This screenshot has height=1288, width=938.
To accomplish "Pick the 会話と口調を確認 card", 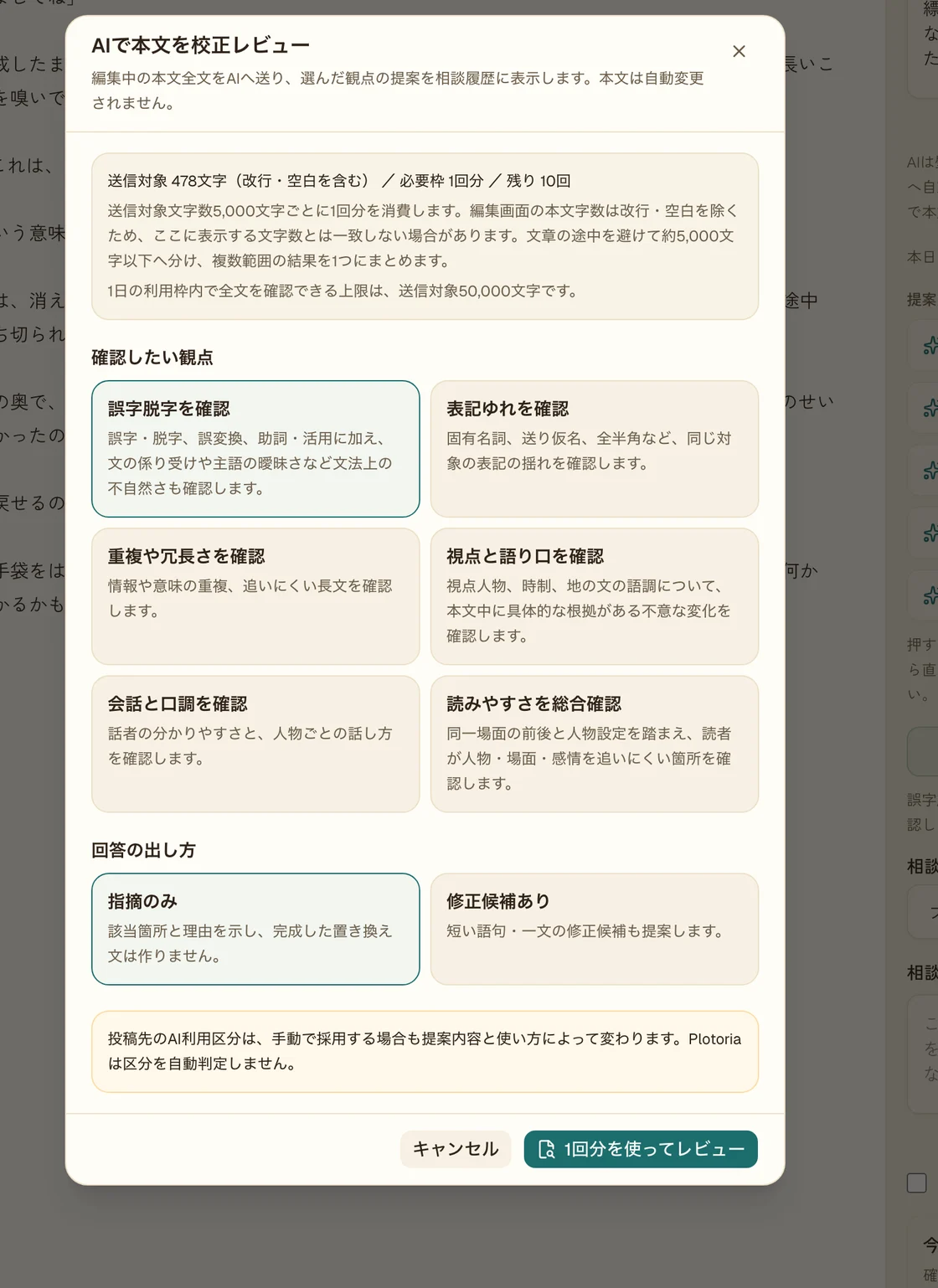I will pos(255,744).
